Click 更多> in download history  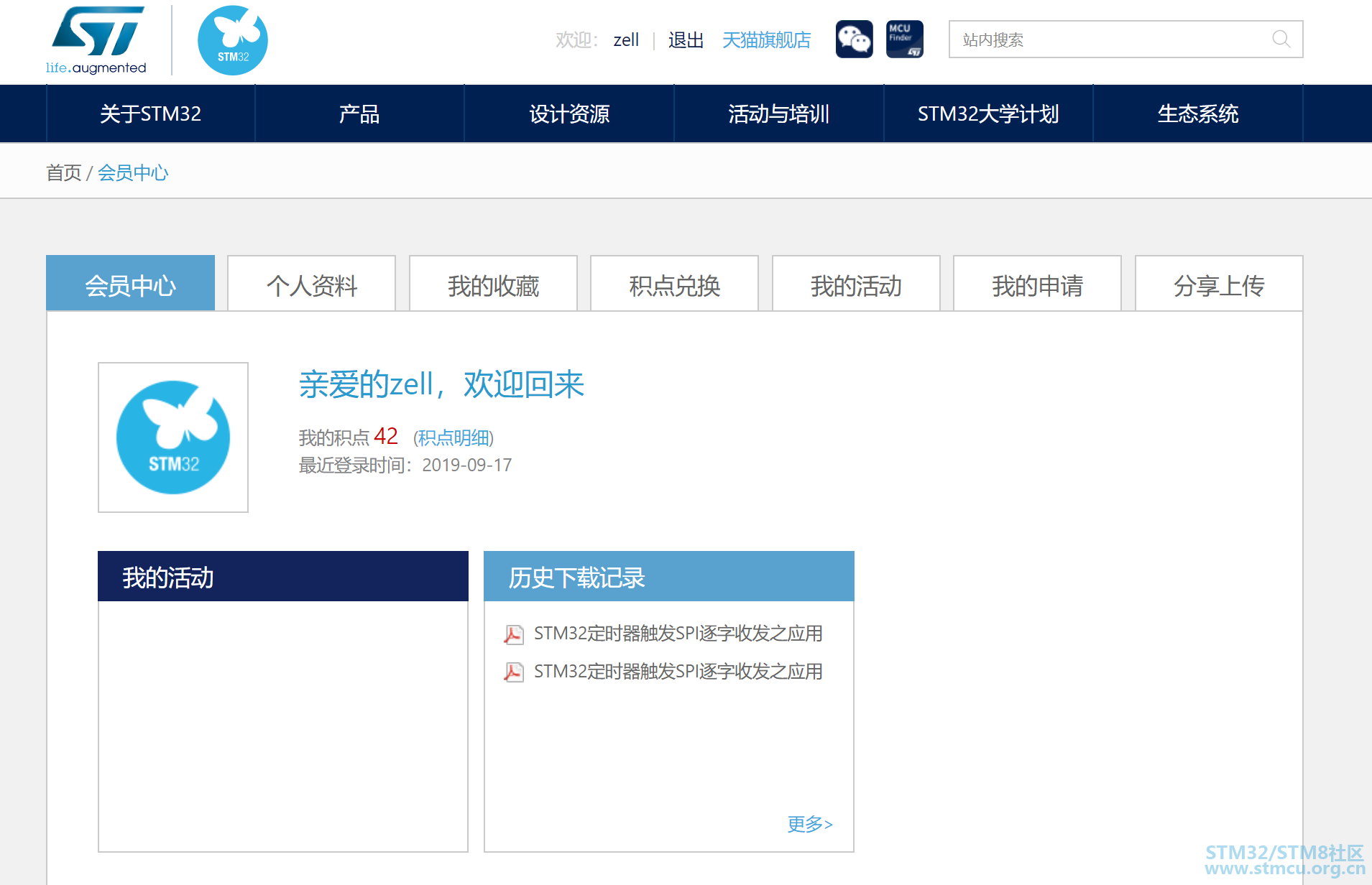(810, 824)
